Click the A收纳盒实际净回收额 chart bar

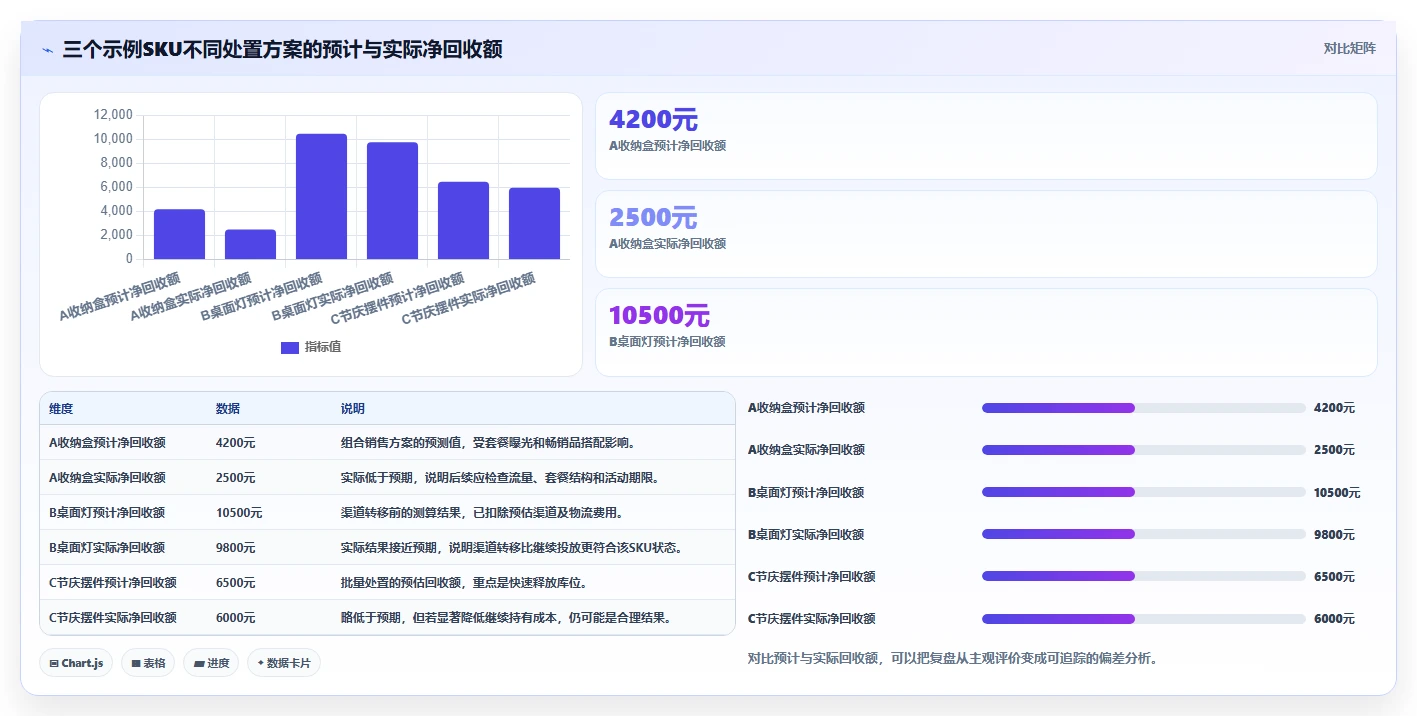250,244
